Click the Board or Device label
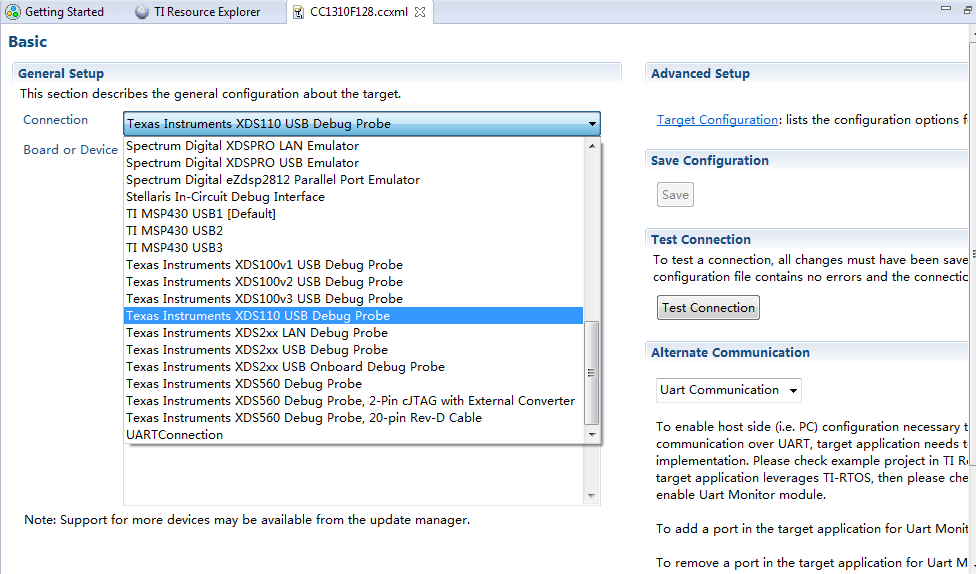976x574 pixels. (x=70, y=149)
